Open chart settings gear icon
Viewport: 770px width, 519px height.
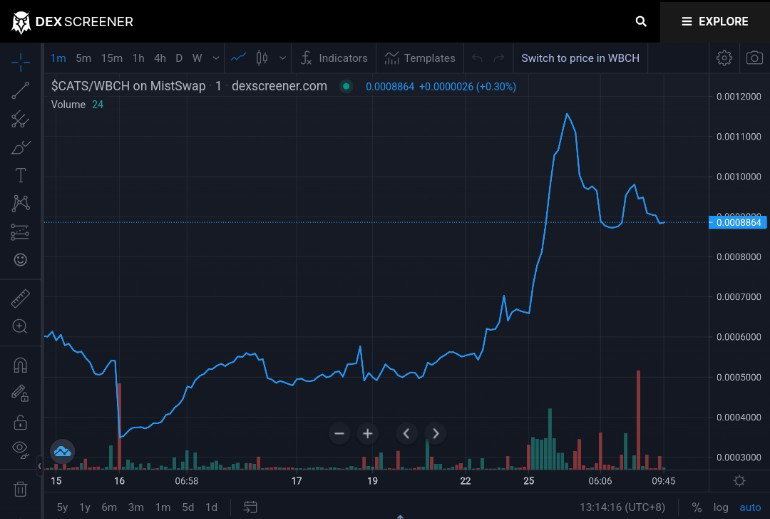click(724, 58)
